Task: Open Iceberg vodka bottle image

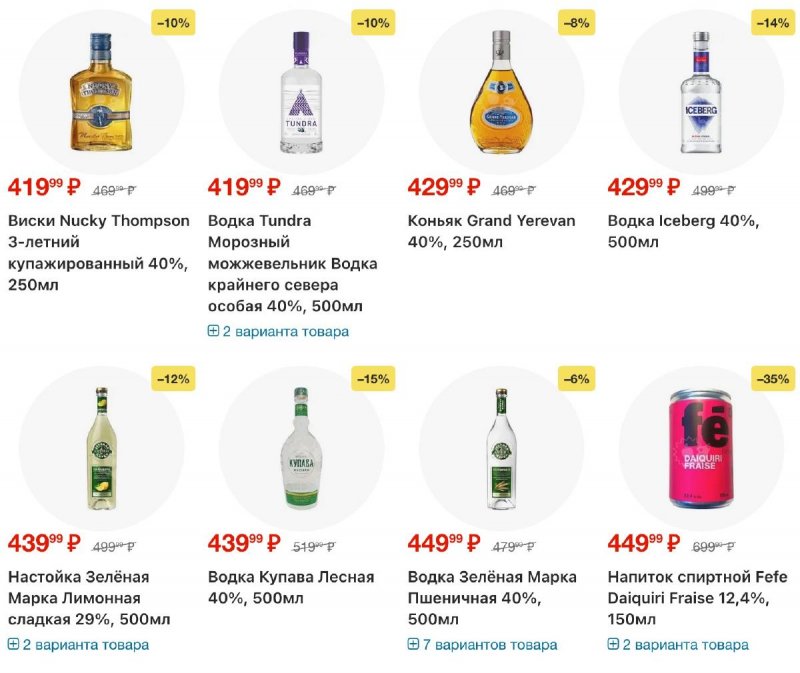Action: click(x=701, y=92)
